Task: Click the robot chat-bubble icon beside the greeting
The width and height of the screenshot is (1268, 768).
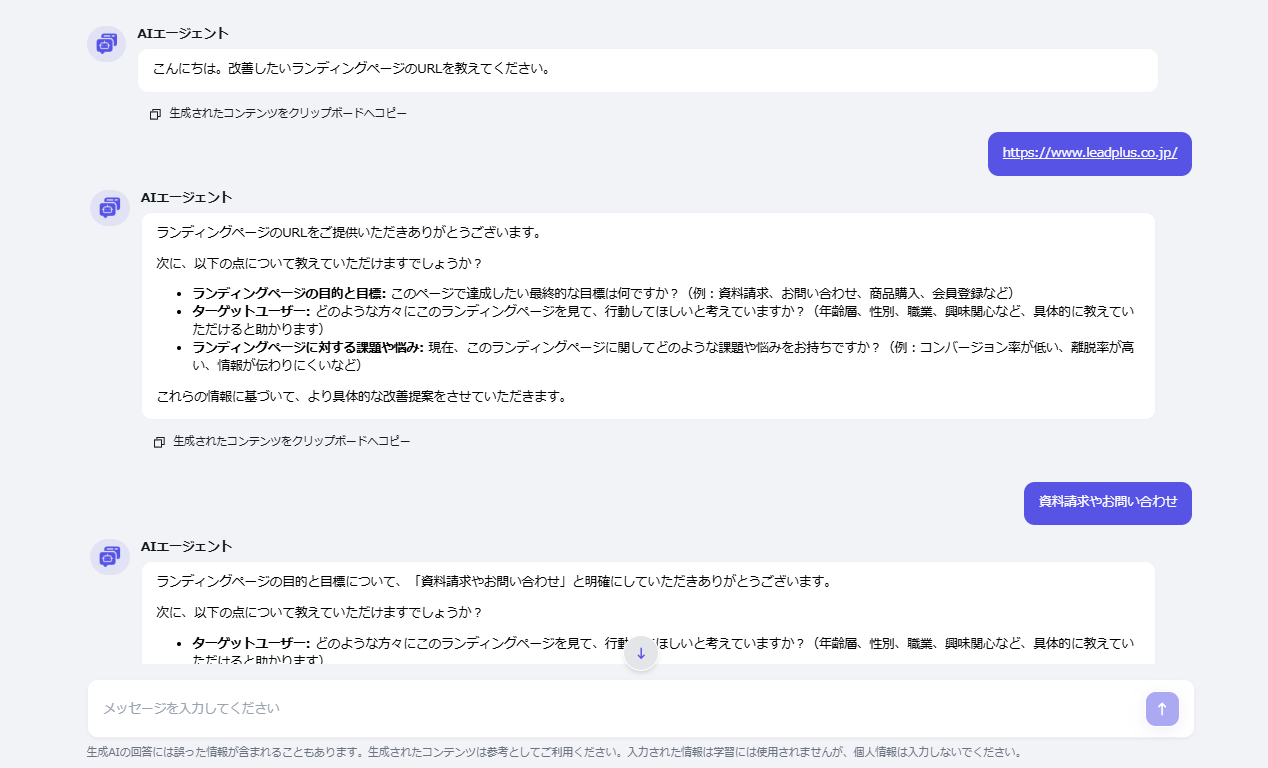Action: pyautogui.click(x=106, y=44)
